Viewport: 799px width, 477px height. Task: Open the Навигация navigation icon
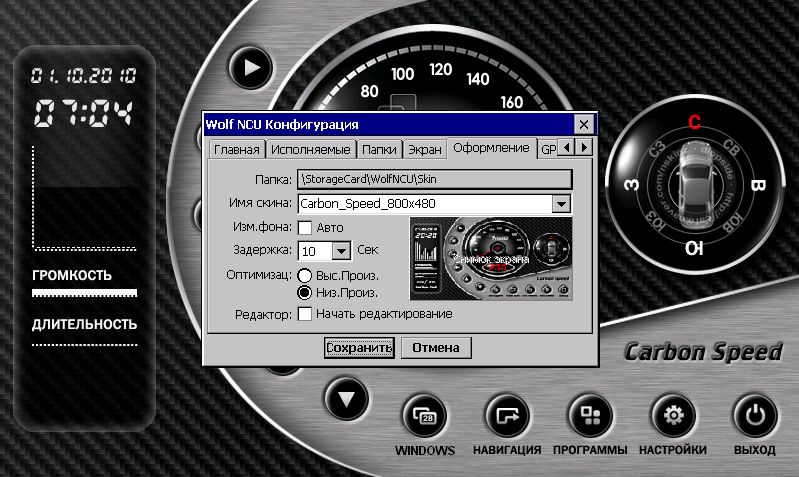pos(508,415)
